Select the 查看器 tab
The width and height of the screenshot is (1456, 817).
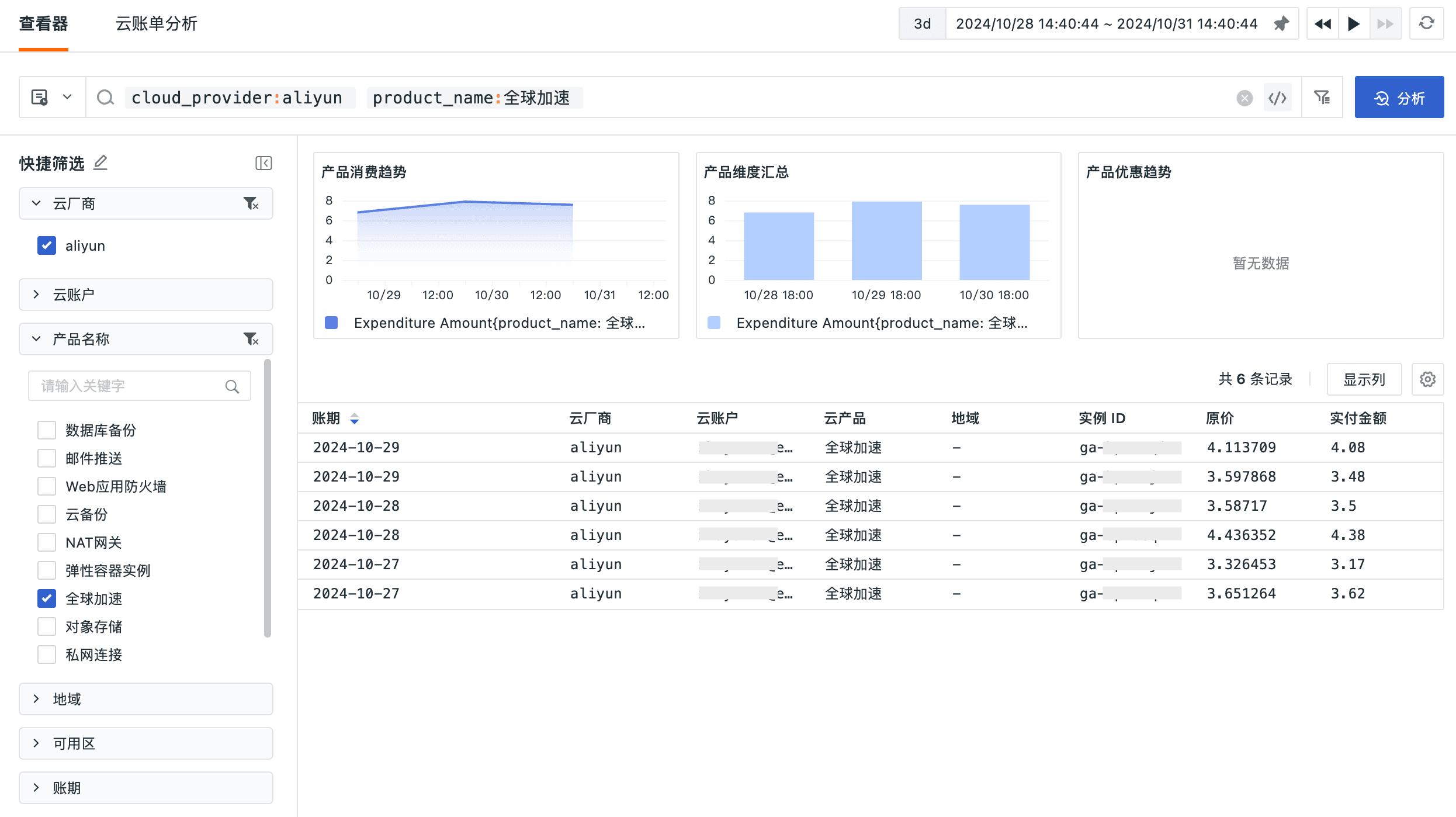point(43,24)
